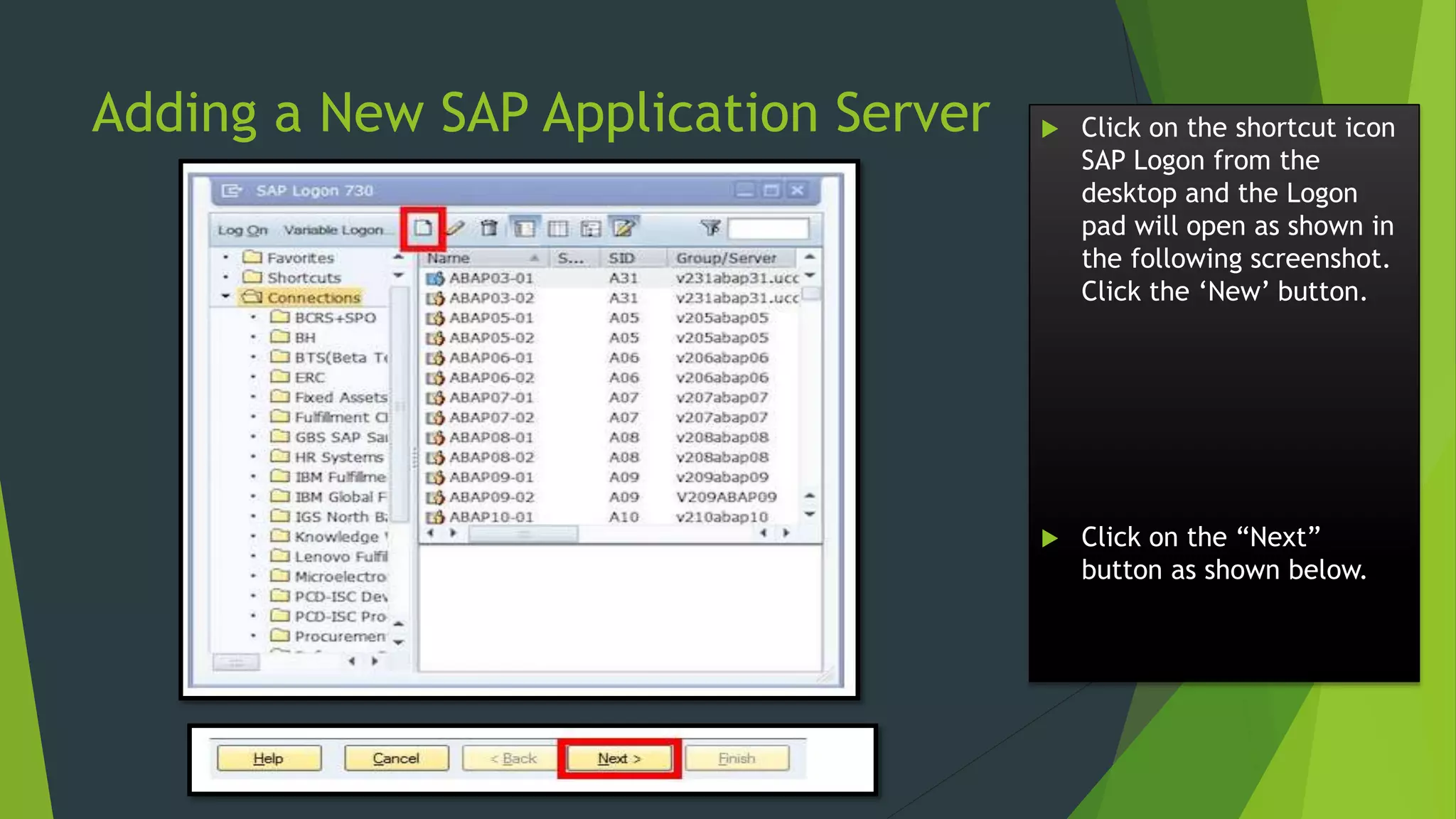Select the ABAP05-01 connection entry
This screenshot has height=819, width=1456.
[491, 318]
